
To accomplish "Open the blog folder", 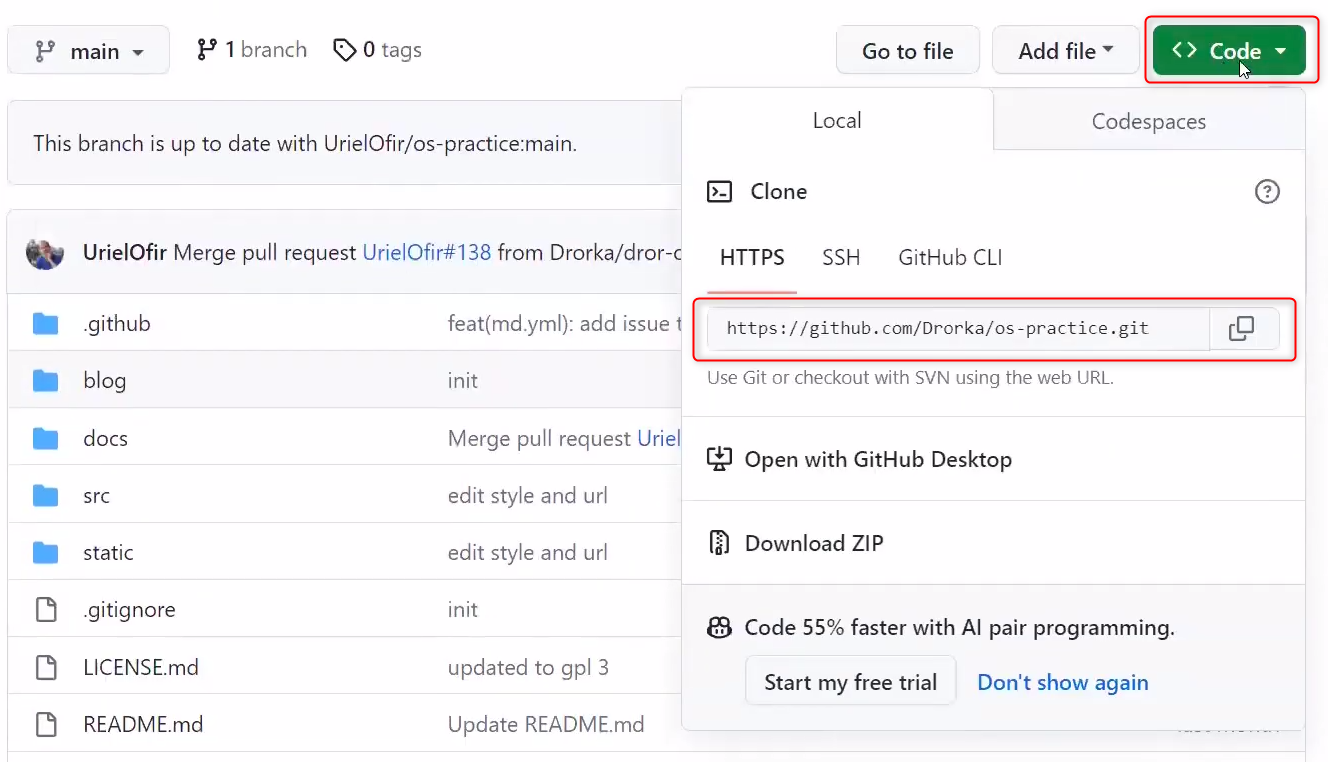I will (x=105, y=381).
